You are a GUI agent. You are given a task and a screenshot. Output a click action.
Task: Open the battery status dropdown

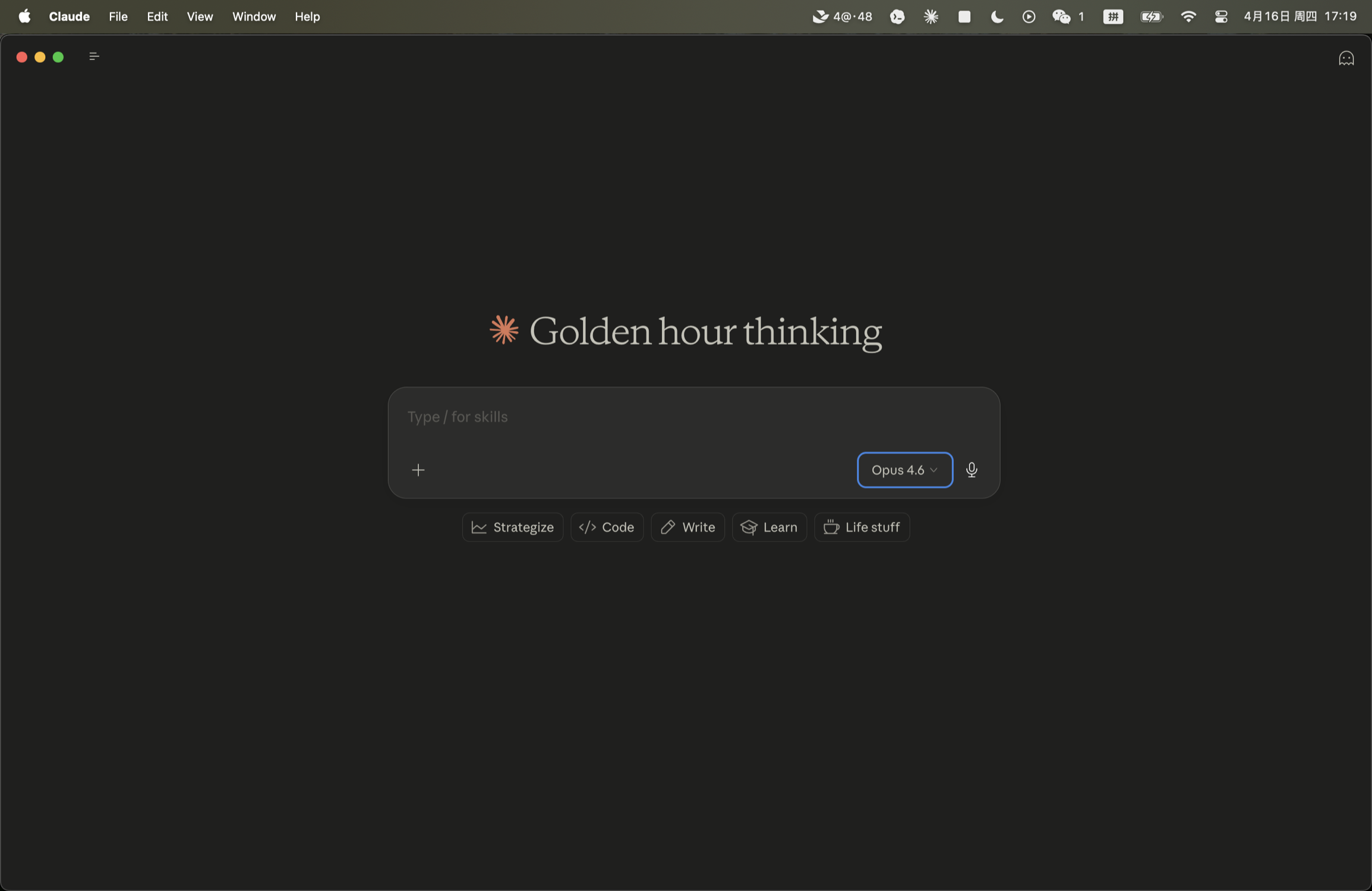coord(1151,17)
